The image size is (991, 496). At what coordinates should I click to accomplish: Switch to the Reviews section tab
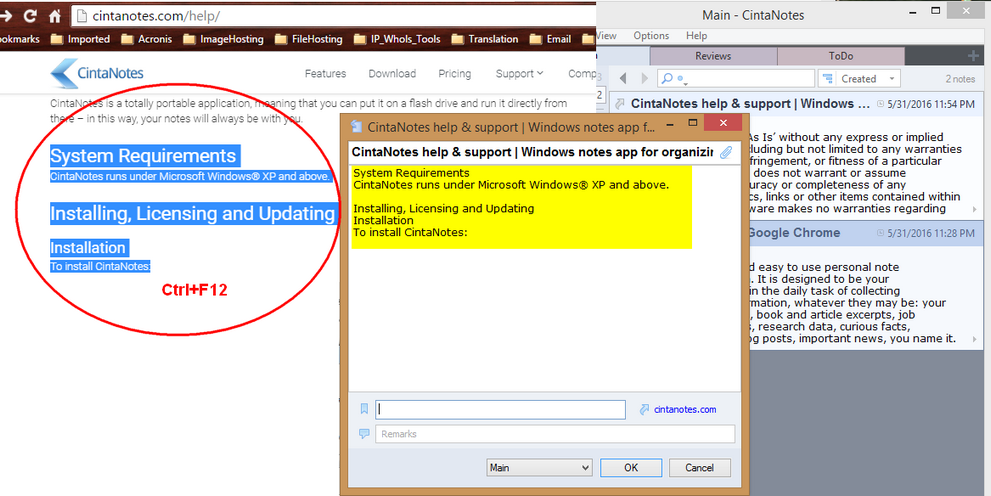(713, 56)
